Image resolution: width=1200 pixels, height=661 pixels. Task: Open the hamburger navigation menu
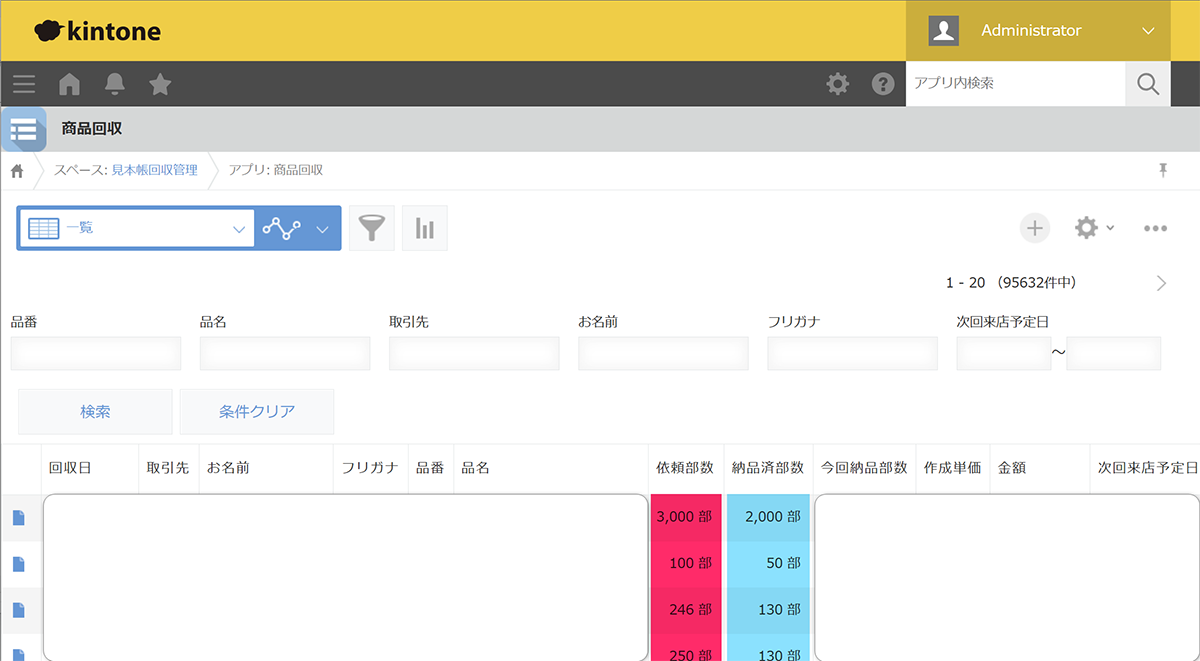24,84
